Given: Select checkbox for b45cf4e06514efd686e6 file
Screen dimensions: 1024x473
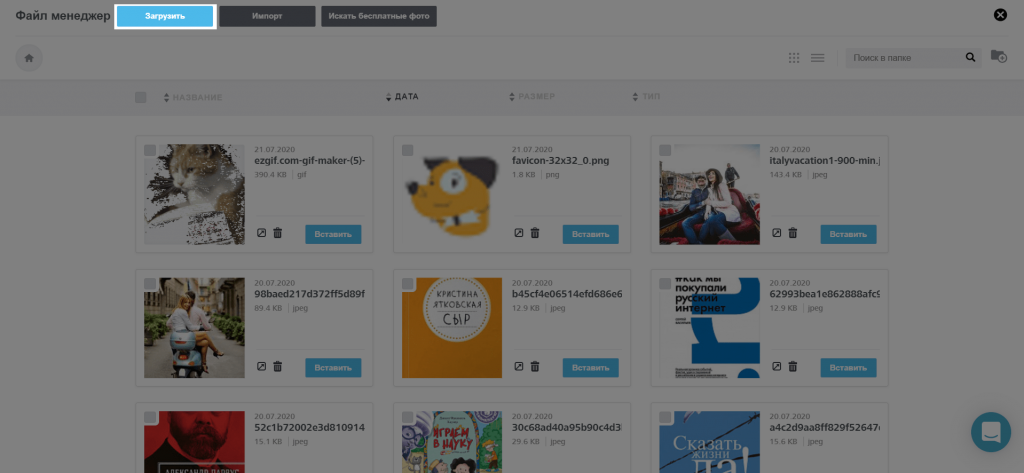Looking at the screenshot, I should click(408, 284).
